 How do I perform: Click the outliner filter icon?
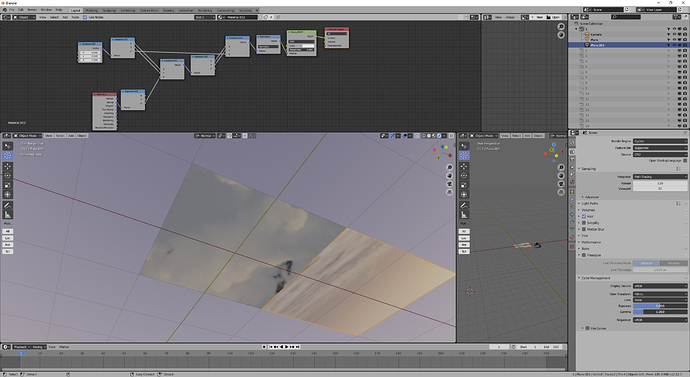676,17
